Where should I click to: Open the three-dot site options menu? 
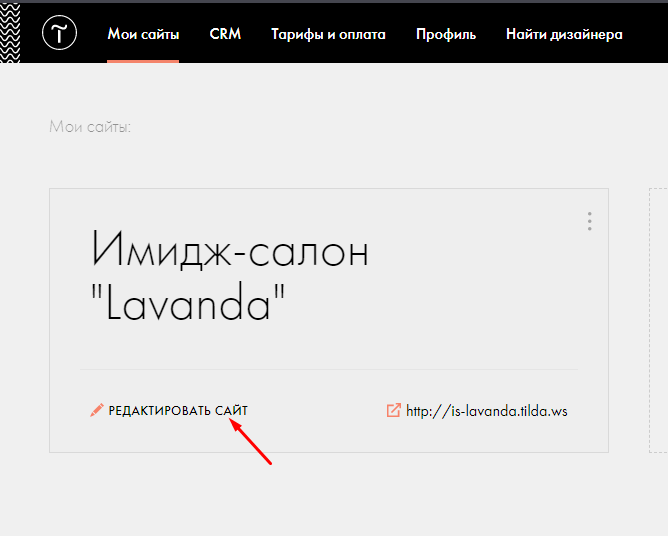point(590,221)
